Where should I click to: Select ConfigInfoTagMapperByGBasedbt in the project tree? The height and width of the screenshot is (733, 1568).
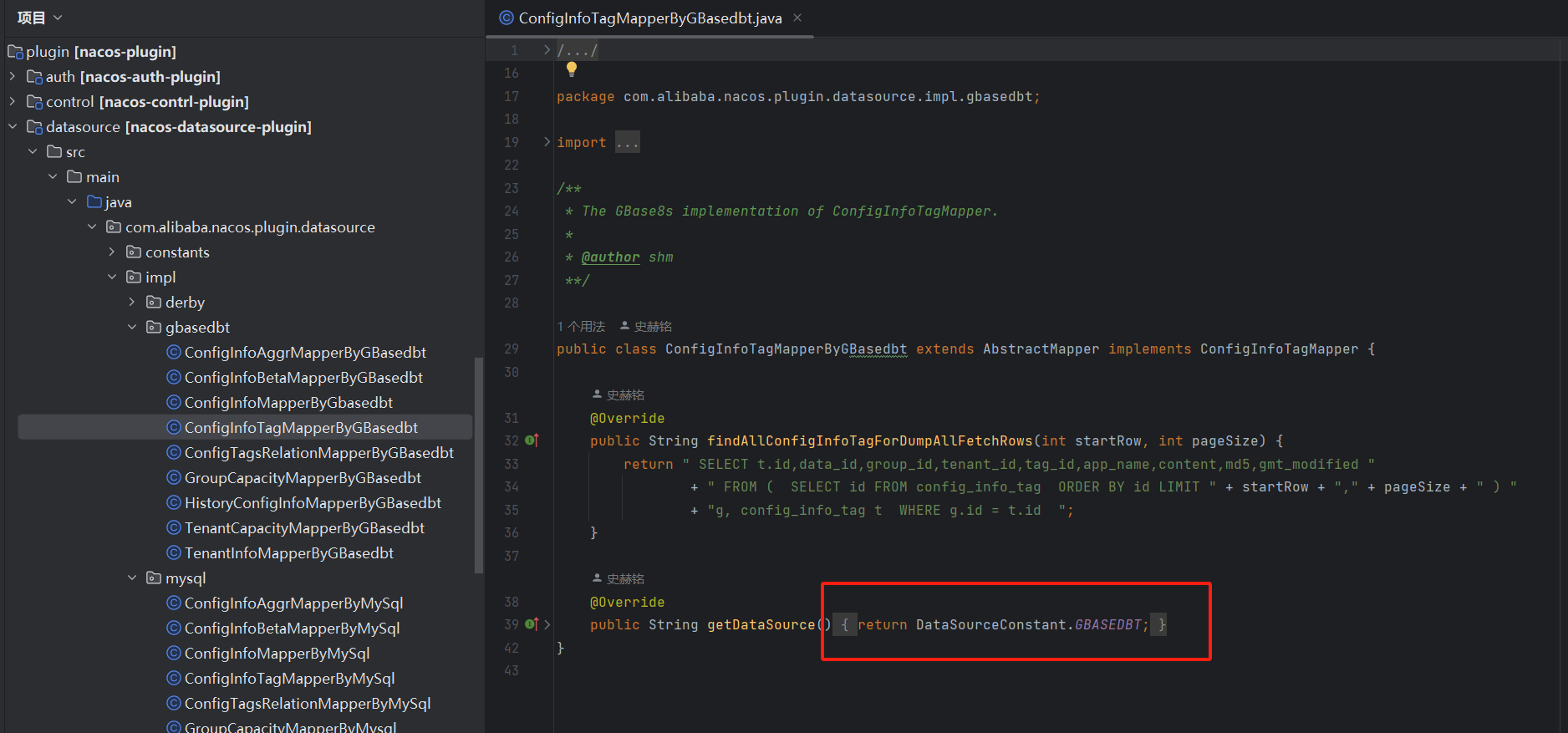pyautogui.click(x=245, y=427)
